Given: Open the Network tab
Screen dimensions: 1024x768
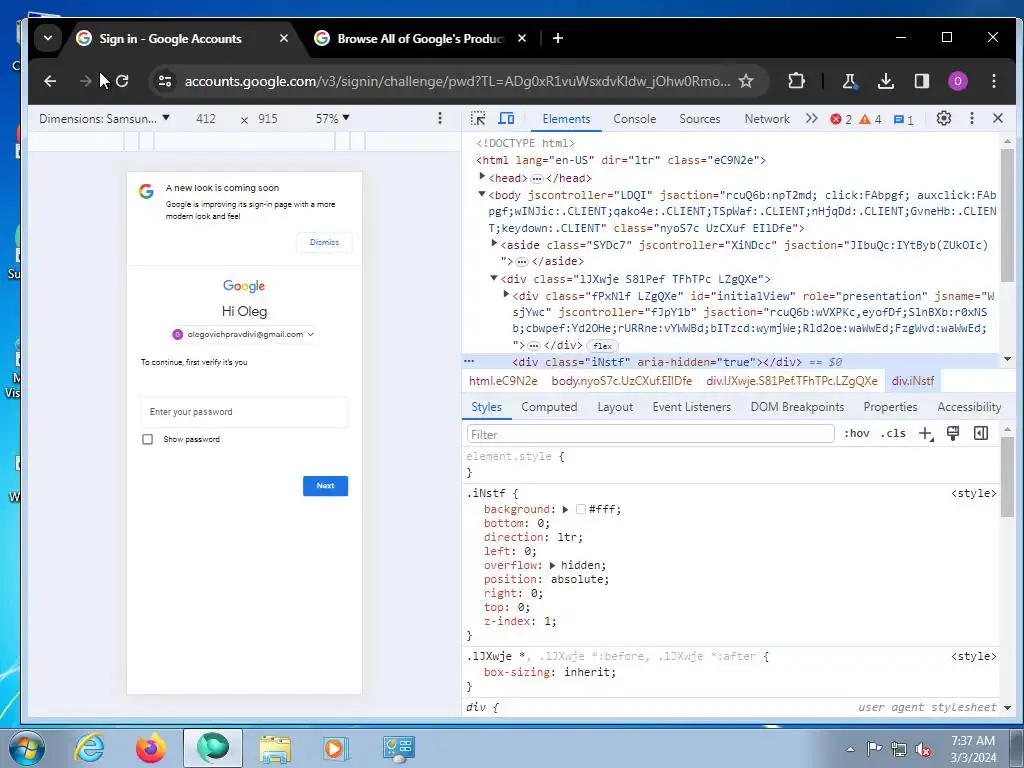Looking at the screenshot, I should pos(767,119).
